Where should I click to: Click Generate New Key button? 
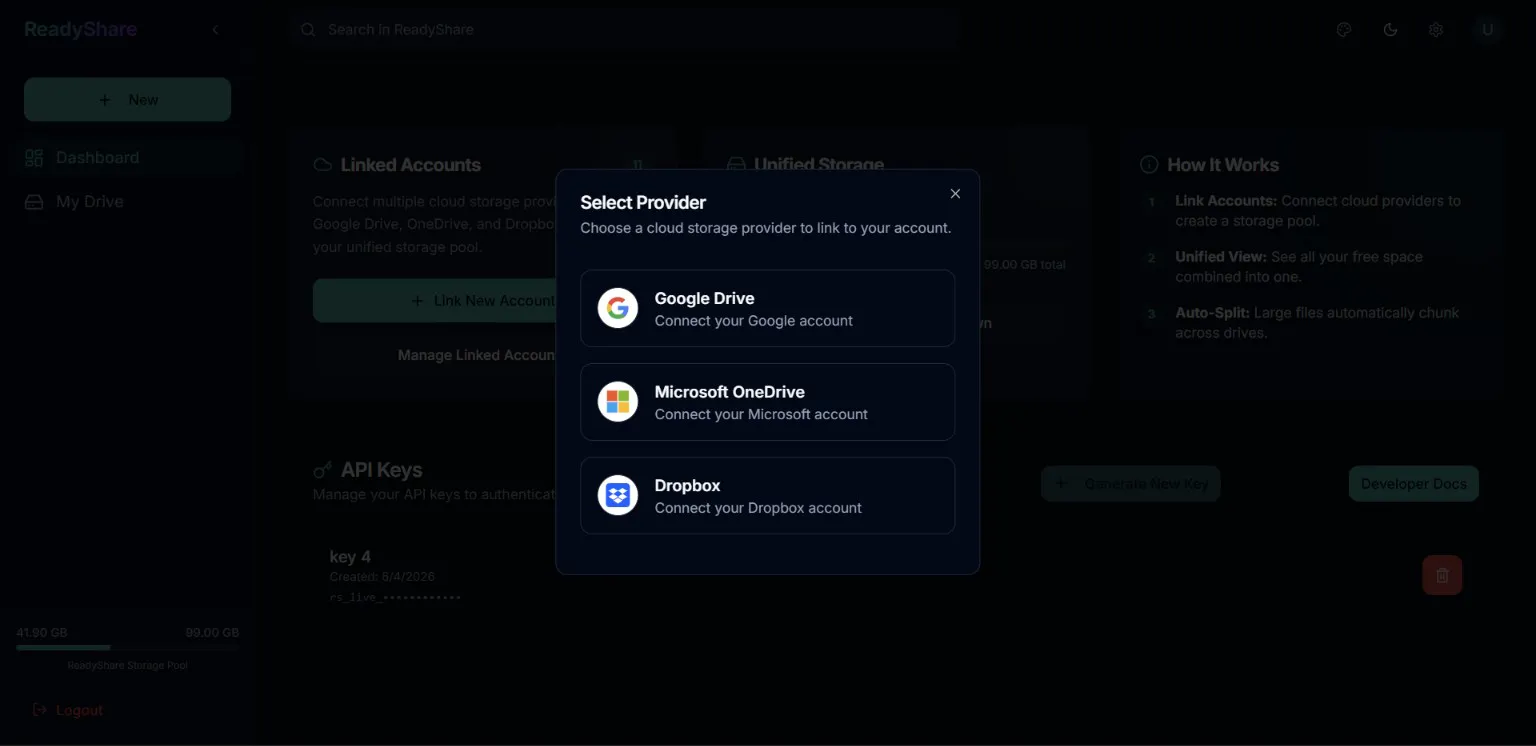pyautogui.click(x=1130, y=484)
